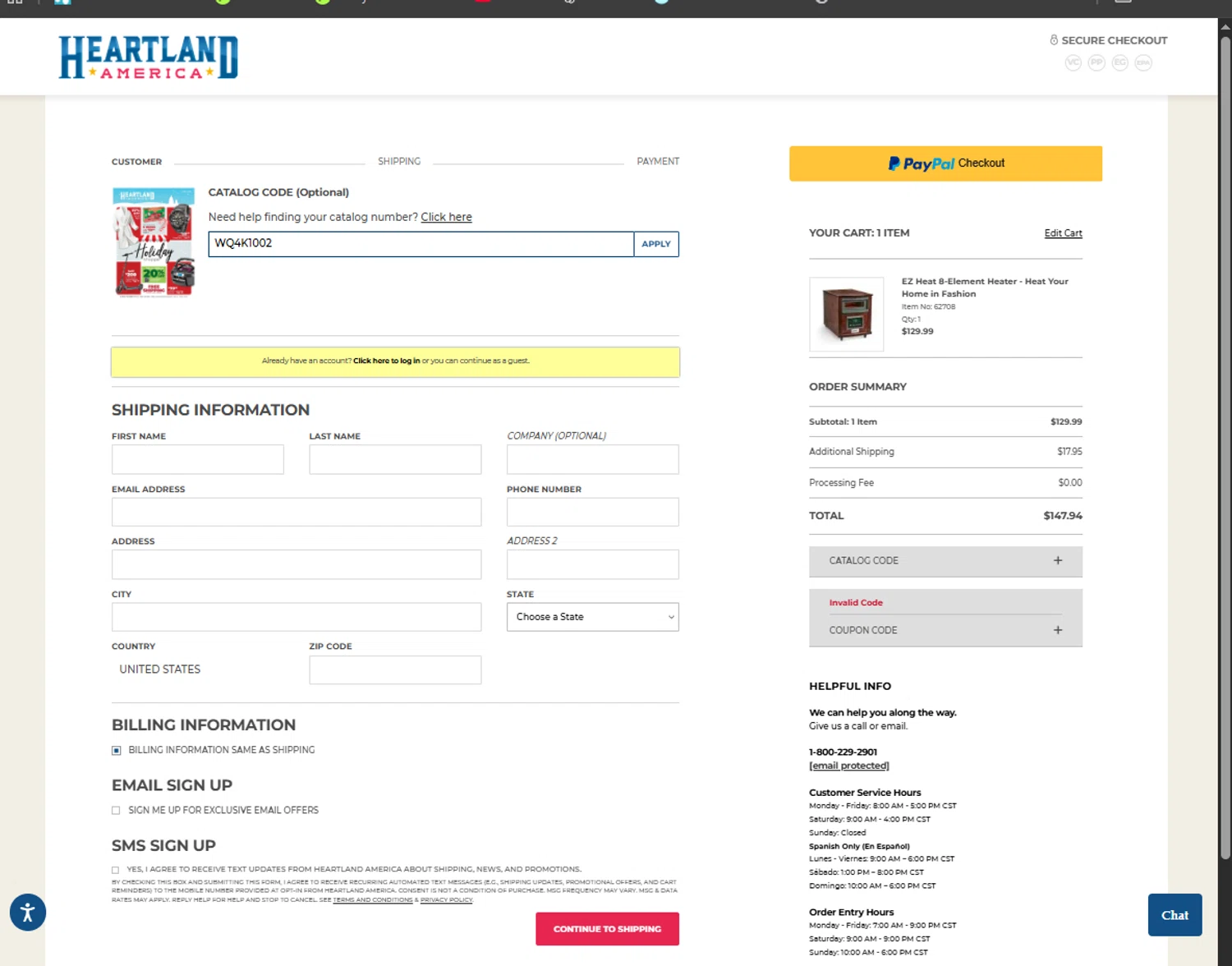The width and height of the screenshot is (1232, 966).
Task: Expand Catalog Code with plus icon
Action: (x=1058, y=560)
